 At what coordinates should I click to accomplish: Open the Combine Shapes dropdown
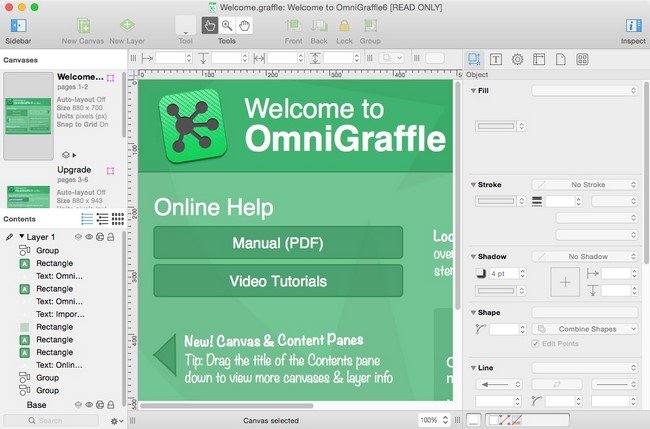coord(585,329)
